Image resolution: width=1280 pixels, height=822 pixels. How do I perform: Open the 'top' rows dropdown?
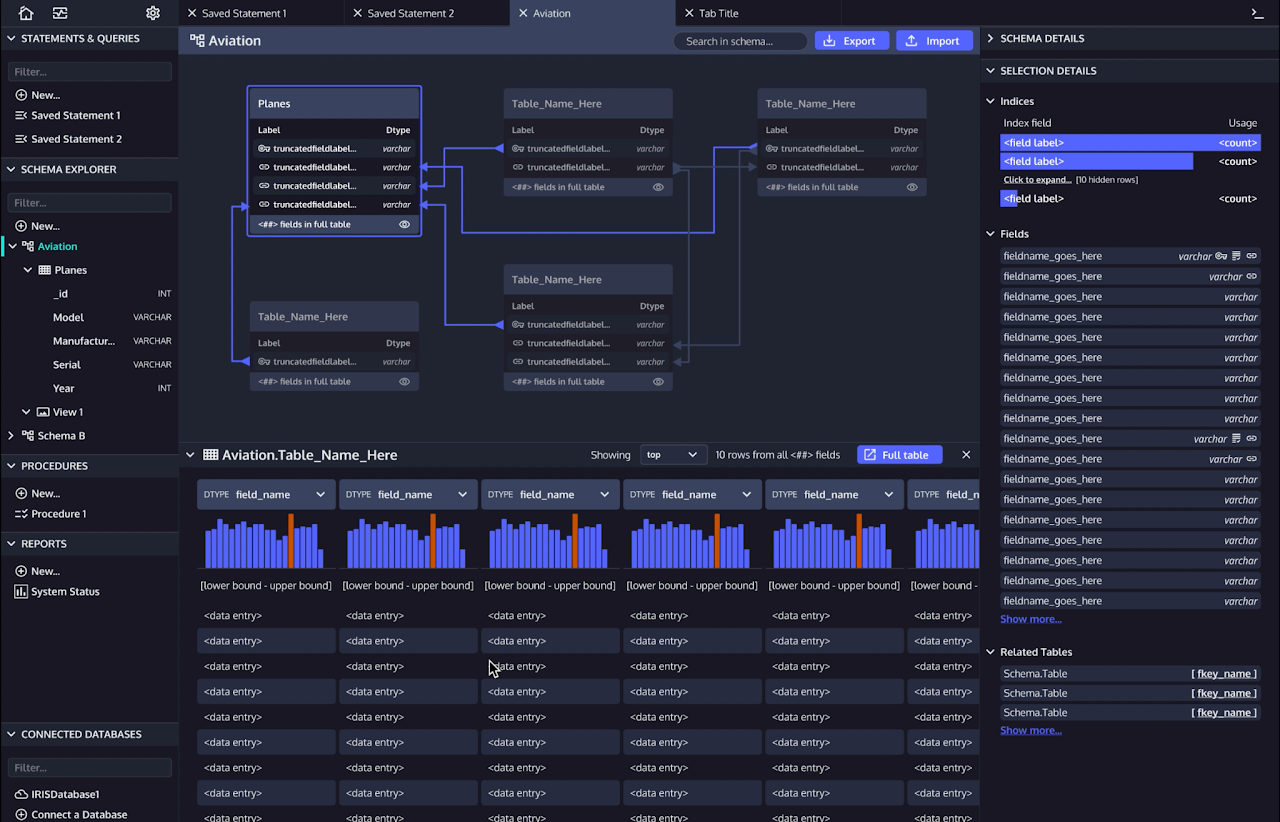(x=674, y=455)
